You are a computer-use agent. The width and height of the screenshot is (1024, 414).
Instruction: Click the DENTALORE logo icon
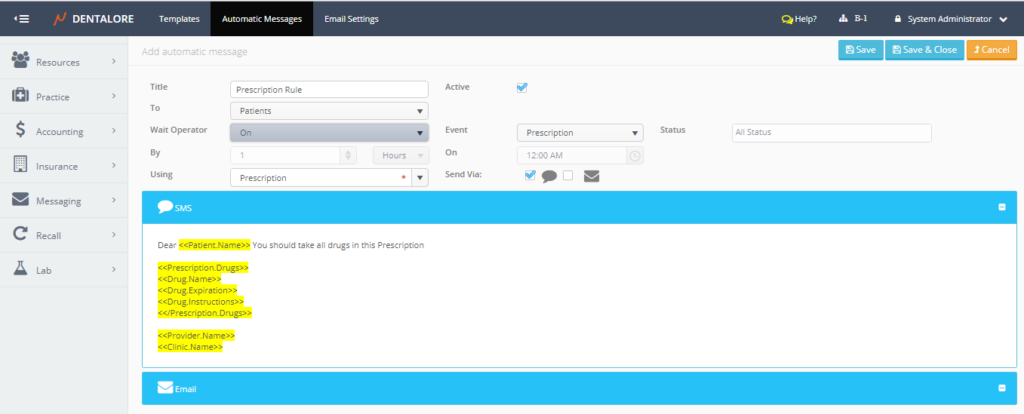(61, 18)
